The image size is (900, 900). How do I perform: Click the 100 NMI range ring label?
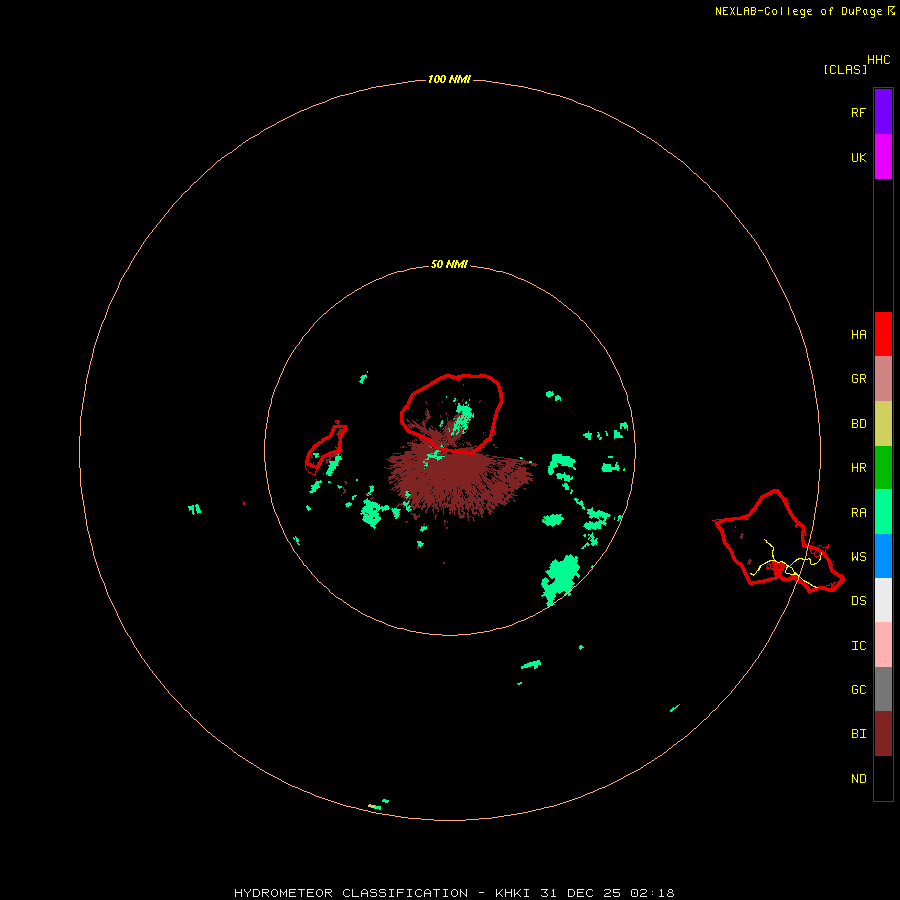(449, 79)
